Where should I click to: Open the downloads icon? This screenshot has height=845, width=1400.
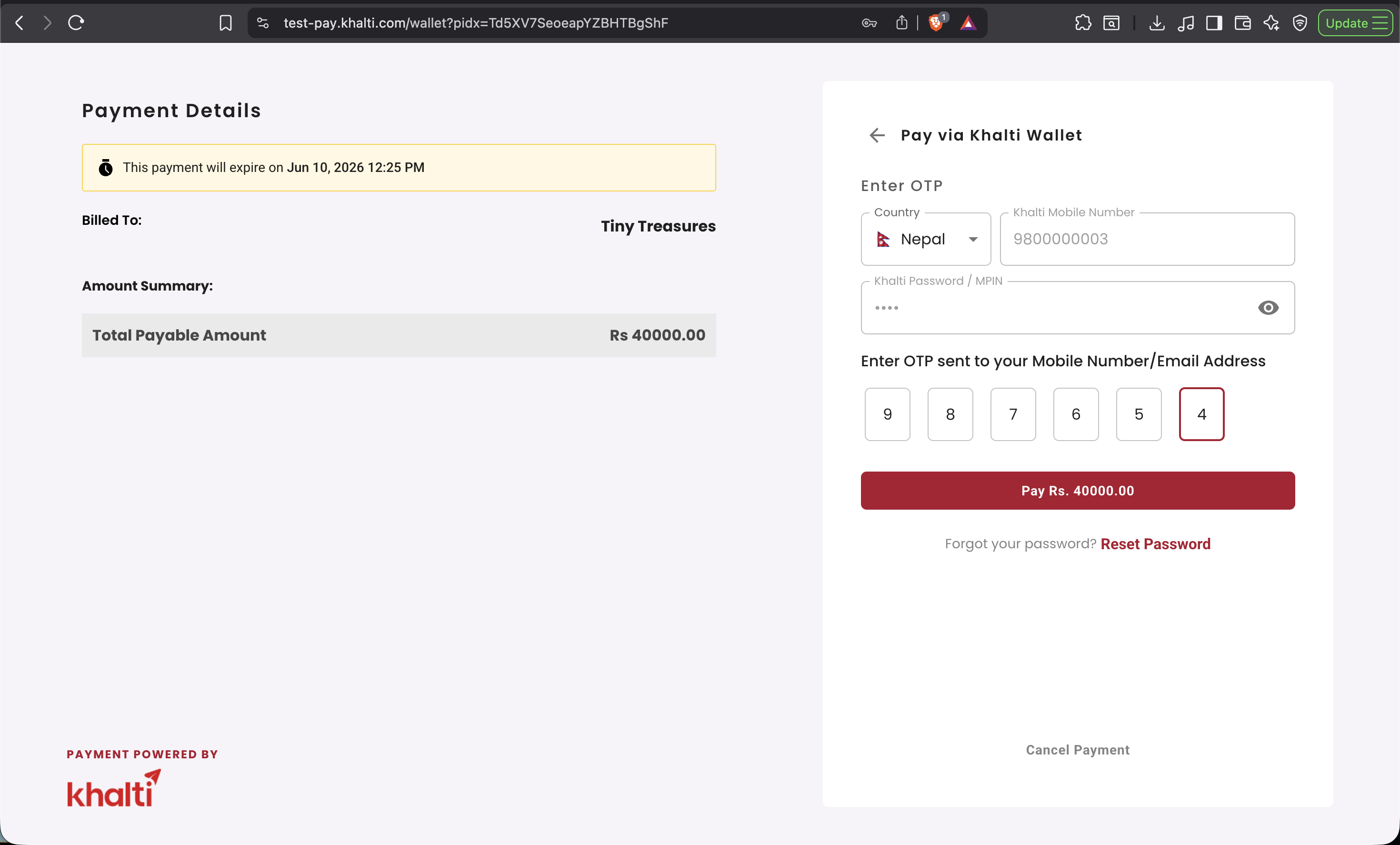[x=1157, y=23]
